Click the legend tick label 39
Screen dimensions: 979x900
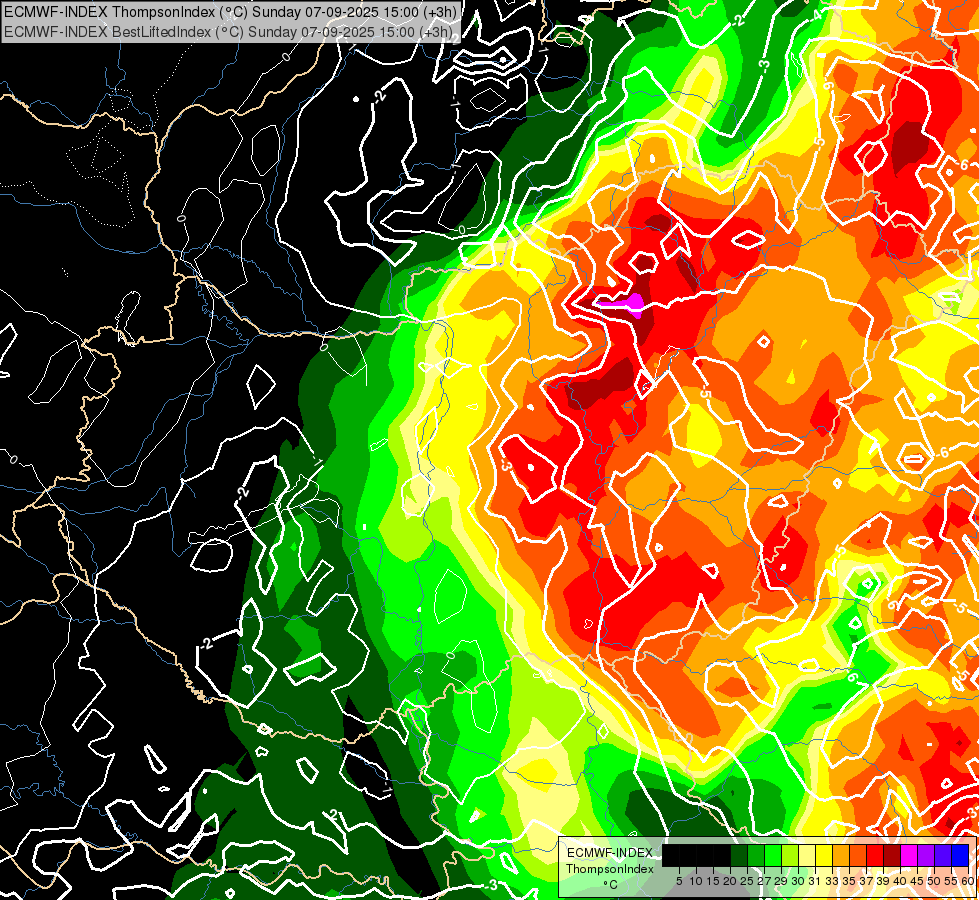click(883, 881)
